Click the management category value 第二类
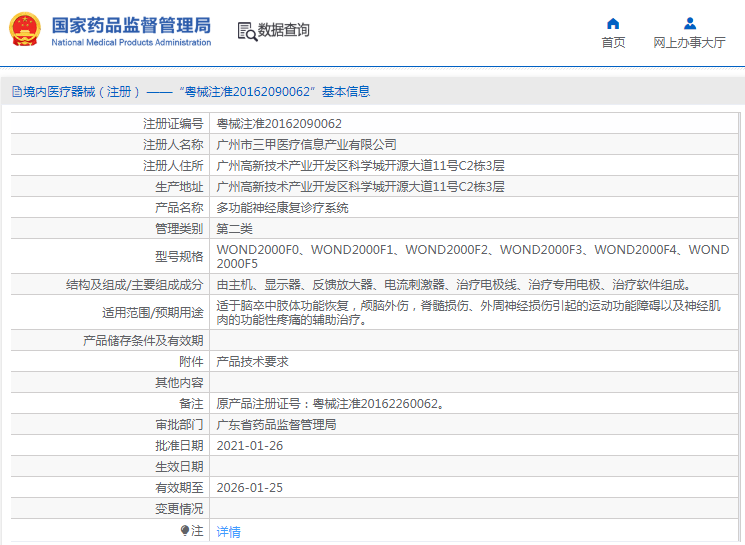 [x=235, y=229]
